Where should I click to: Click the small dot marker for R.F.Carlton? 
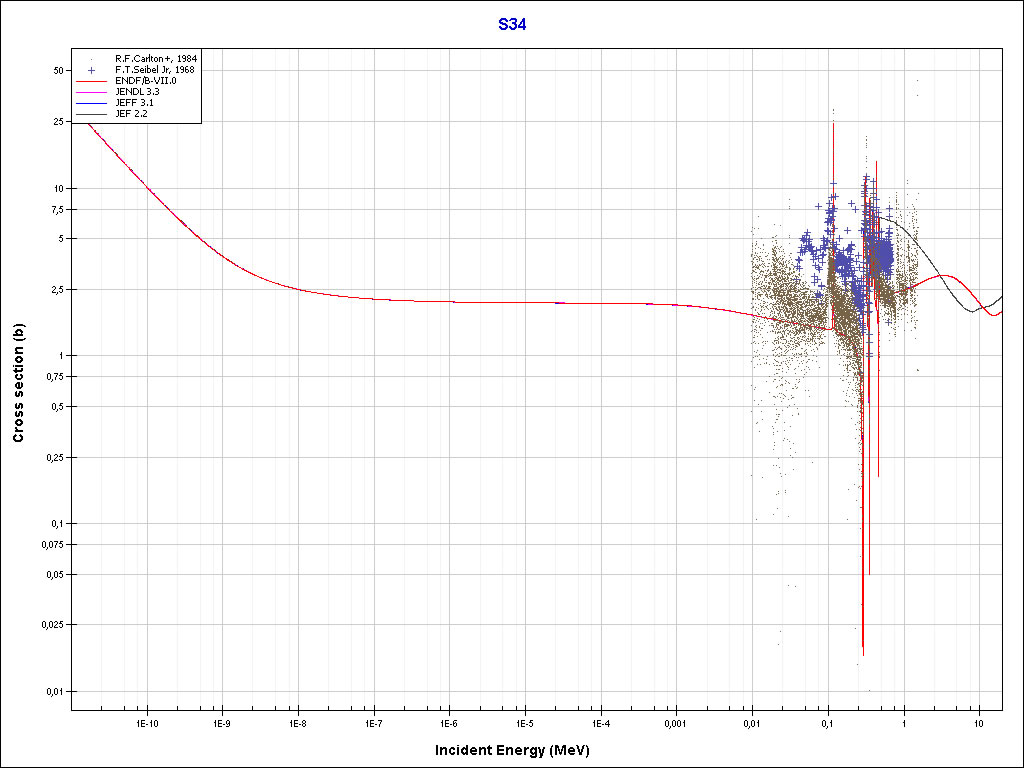pos(91,59)
